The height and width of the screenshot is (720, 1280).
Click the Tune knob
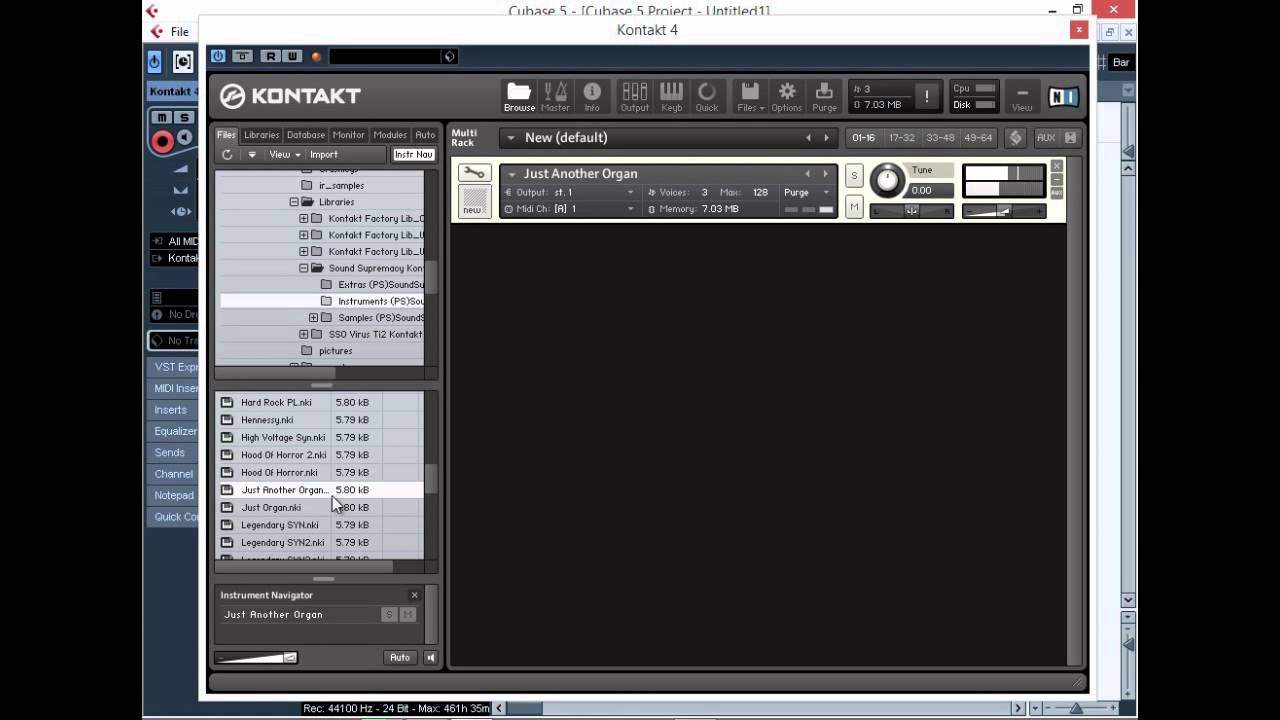[887, 181]
